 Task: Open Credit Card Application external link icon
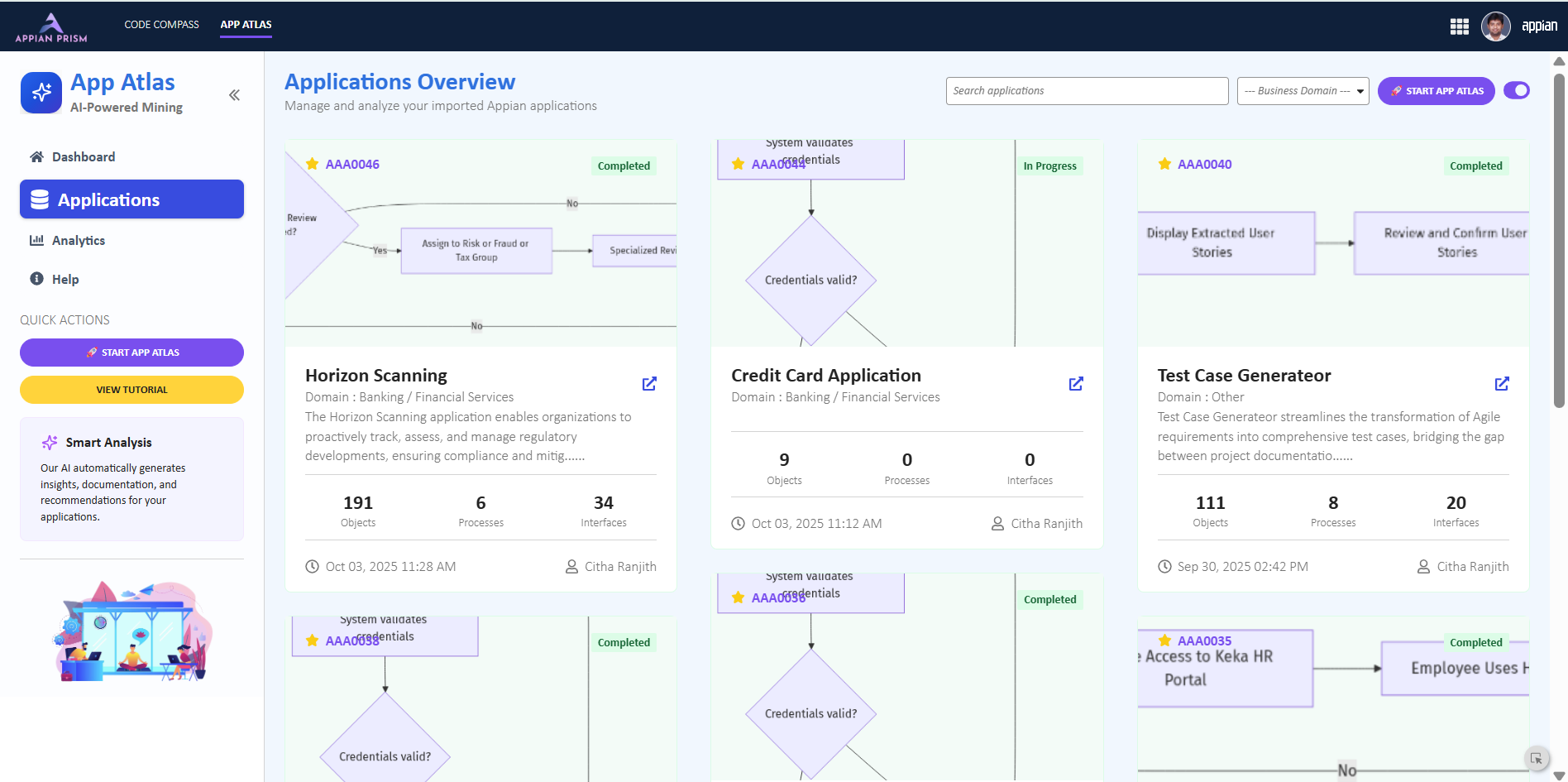click(1076, 384)
